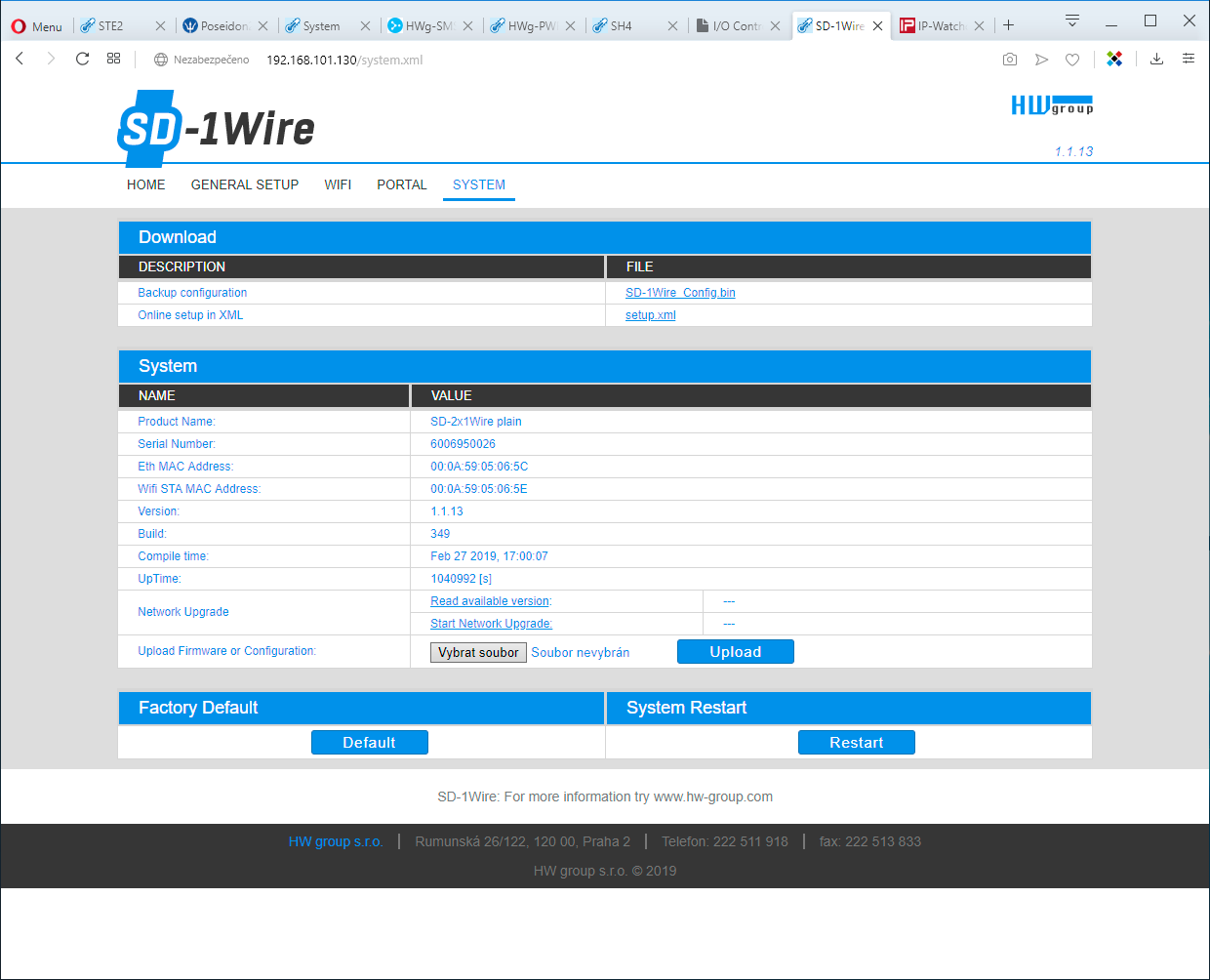
Task: Go back to previous page
Action: pyautogui.click(x=20, y=59)
